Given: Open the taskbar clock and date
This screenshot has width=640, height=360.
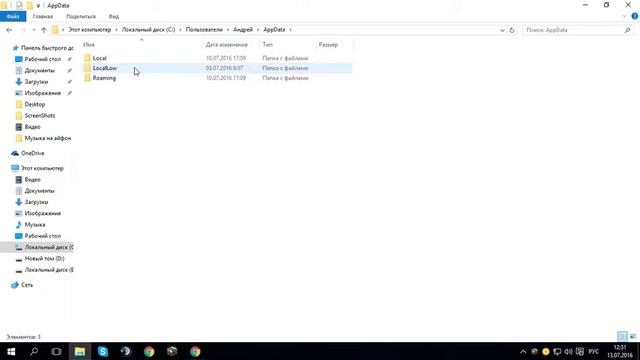Looking at the screenshot, I should 620,351.
